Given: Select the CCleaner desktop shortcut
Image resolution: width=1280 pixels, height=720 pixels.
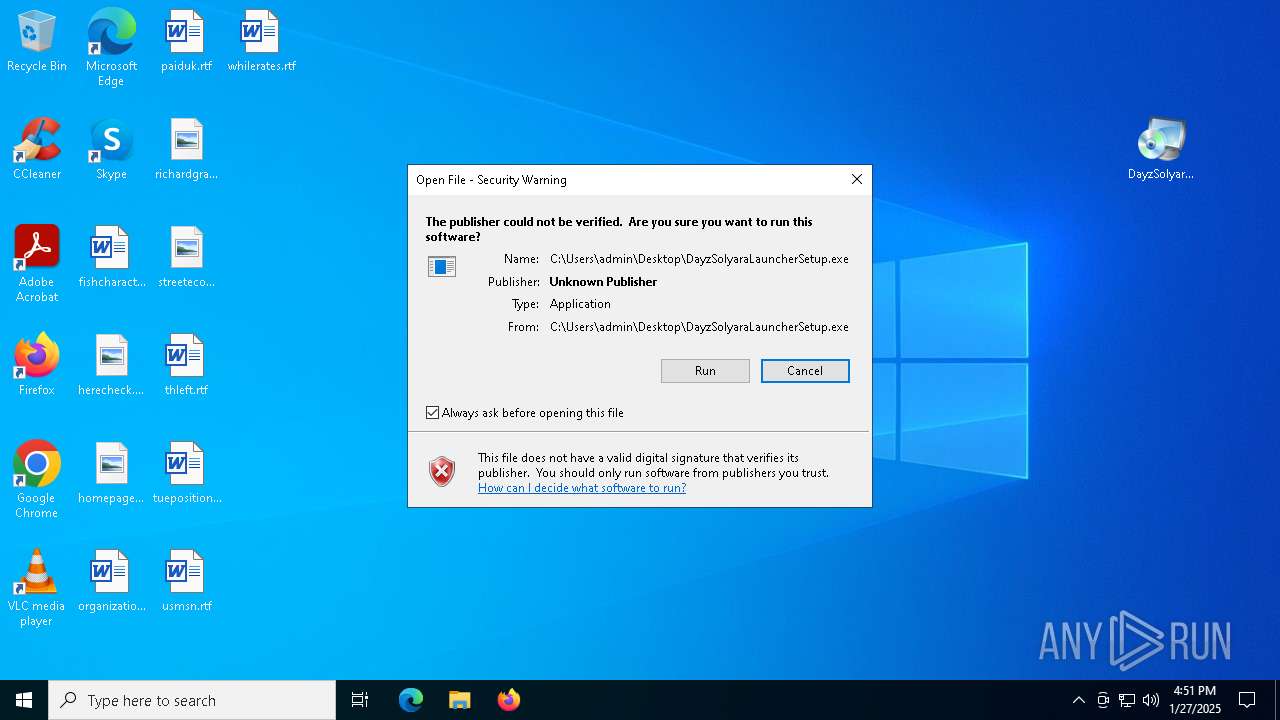Looking at the screenshot, I should (37, 149).
